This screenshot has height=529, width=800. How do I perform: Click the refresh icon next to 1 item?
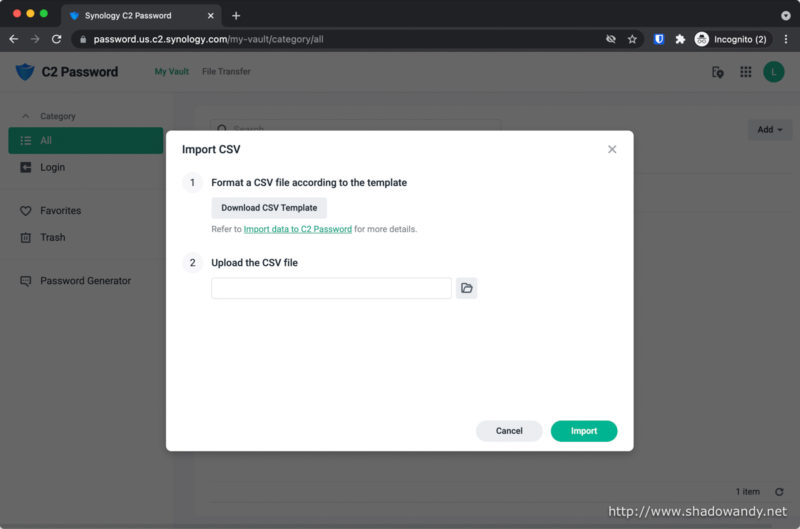pyautogui.click(x=779, y=492)
